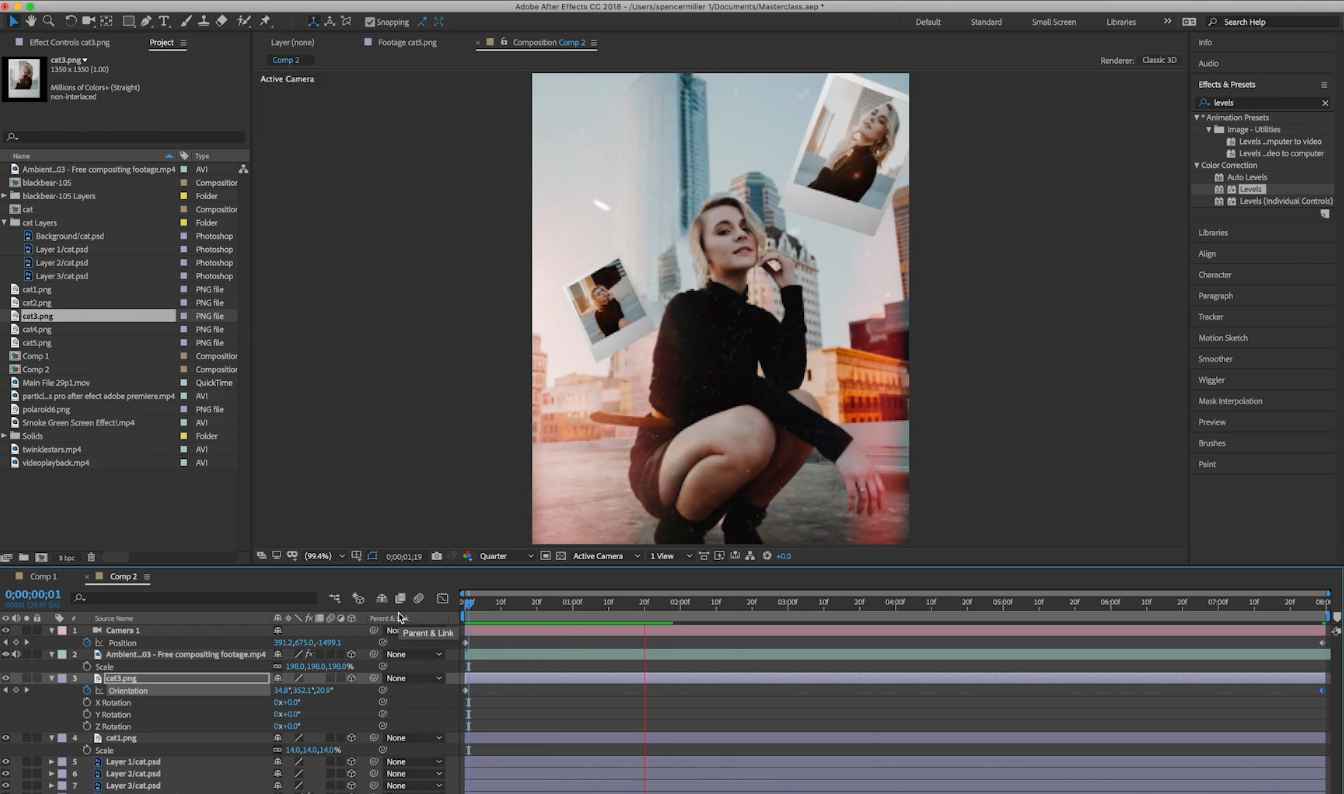This screenshot has height=794, width=1344.
Task: Choose the Horizontal Type tool
Action: pos(164,21)
